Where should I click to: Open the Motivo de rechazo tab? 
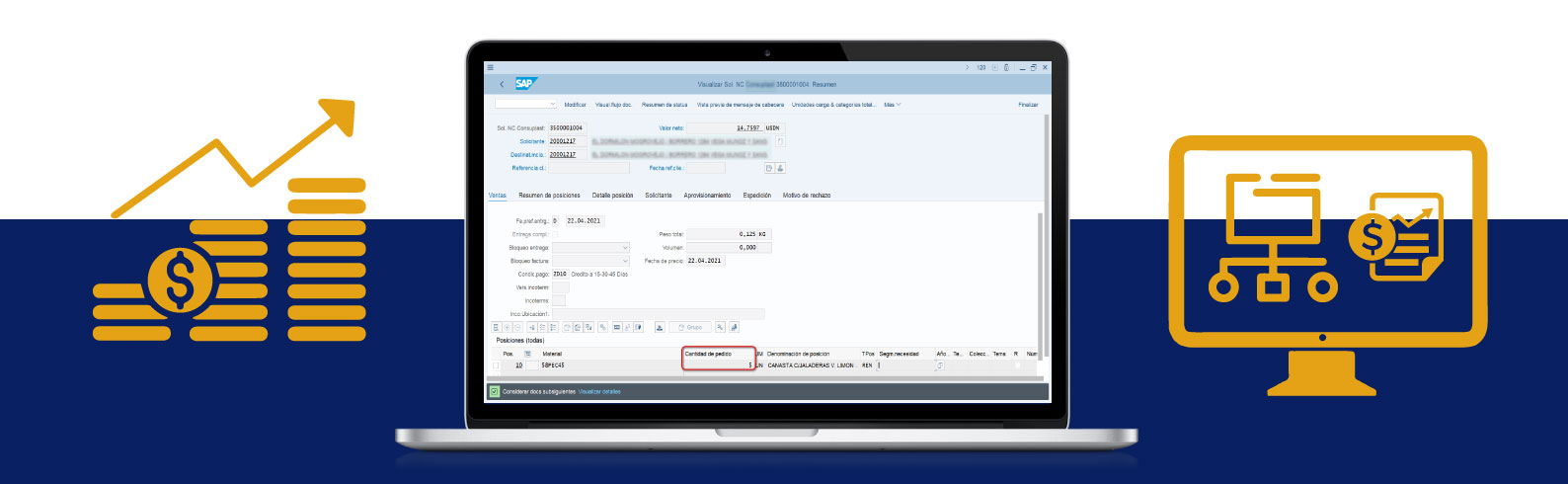click(806, 196)
